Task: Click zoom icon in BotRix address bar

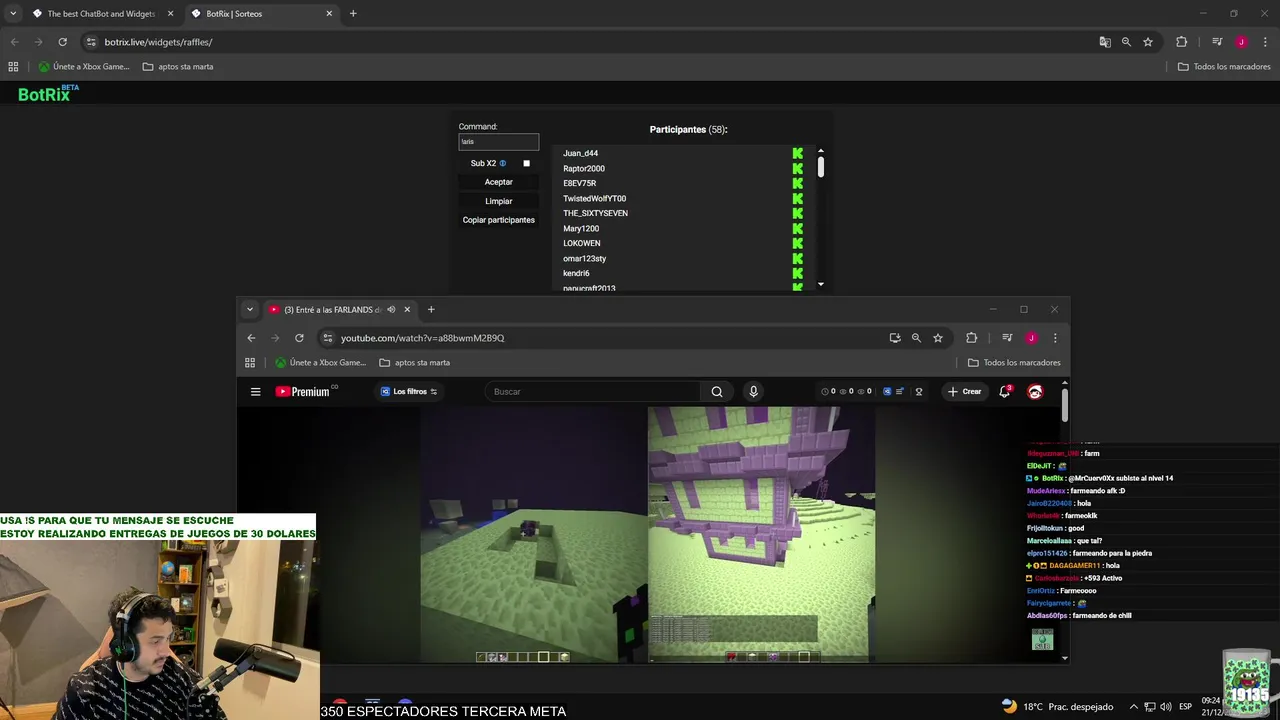Action: [x=1126, y=42]
